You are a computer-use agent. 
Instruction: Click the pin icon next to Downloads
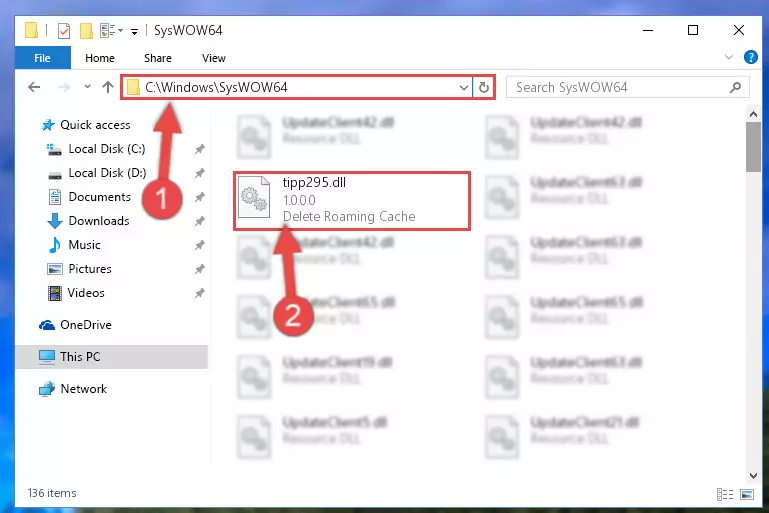pyautogui.click(x=199, y=221)
